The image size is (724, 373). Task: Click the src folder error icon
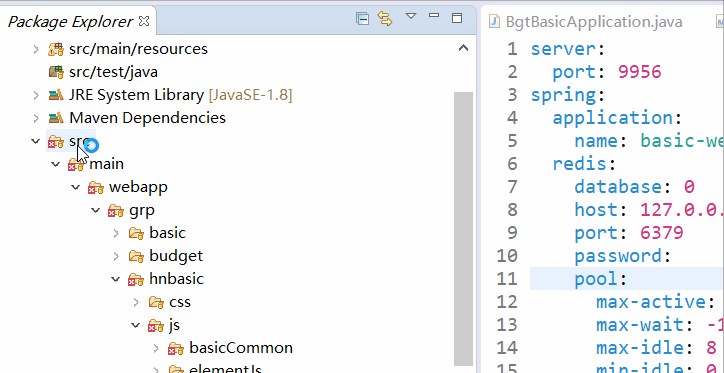[x=56, y=142]
